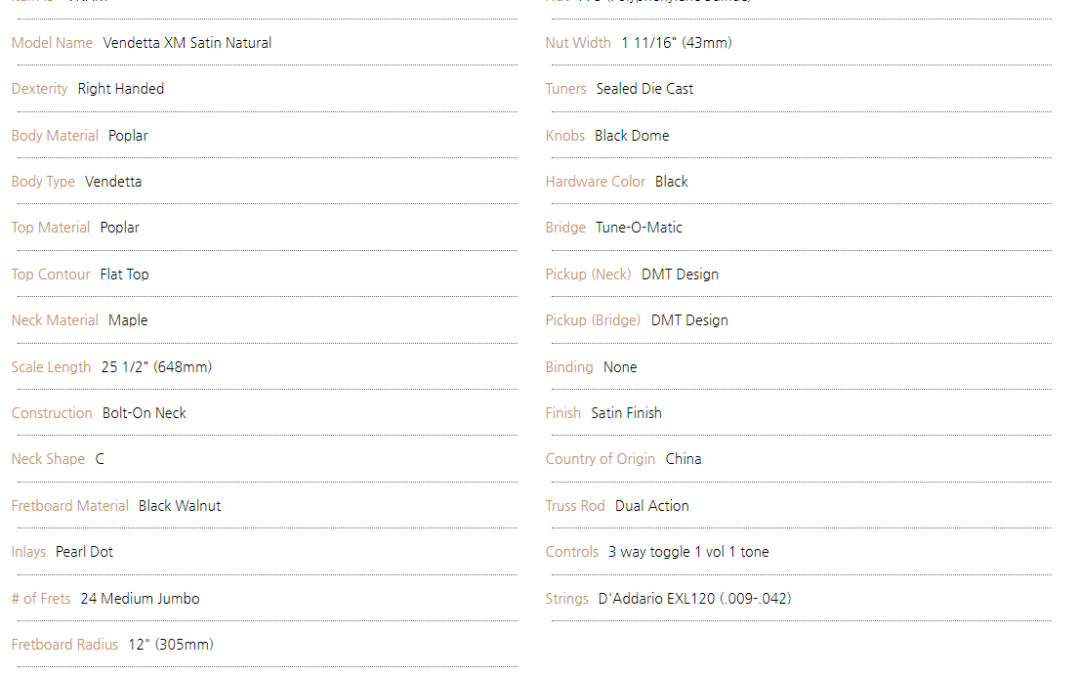This screenshot has height=675, width=1080.
Task: Click the Sealed Die Cast tuners value
Action: pyautogui.click(x=645, y=89)
